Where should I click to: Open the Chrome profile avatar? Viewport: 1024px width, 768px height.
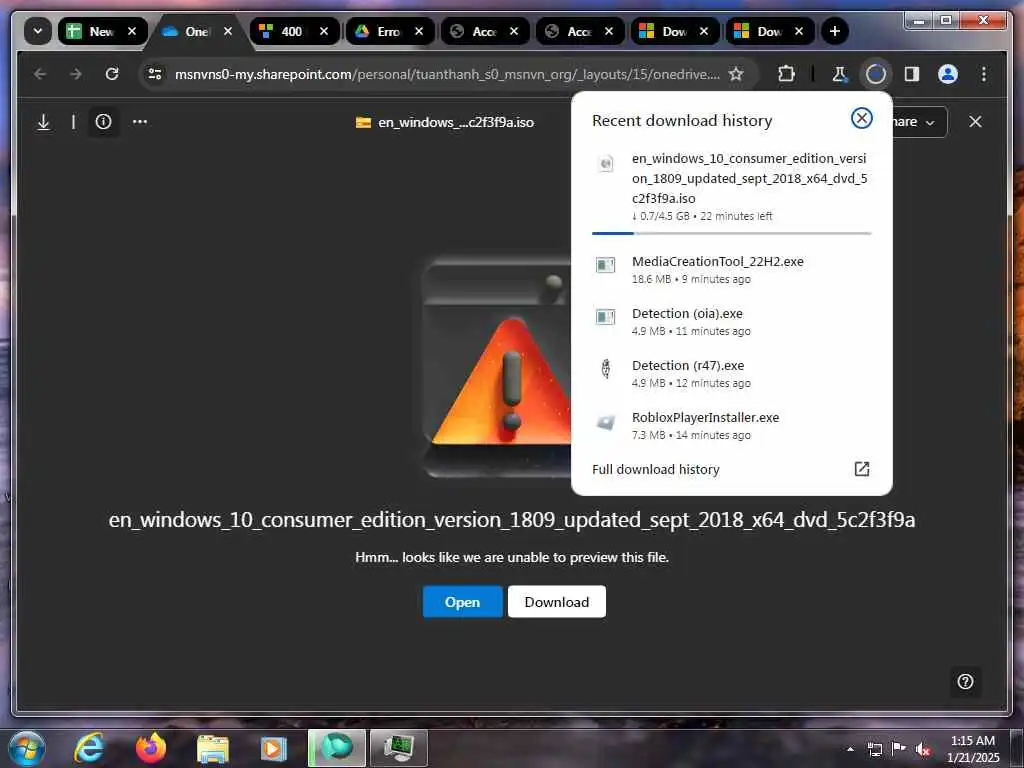(948, 74)
